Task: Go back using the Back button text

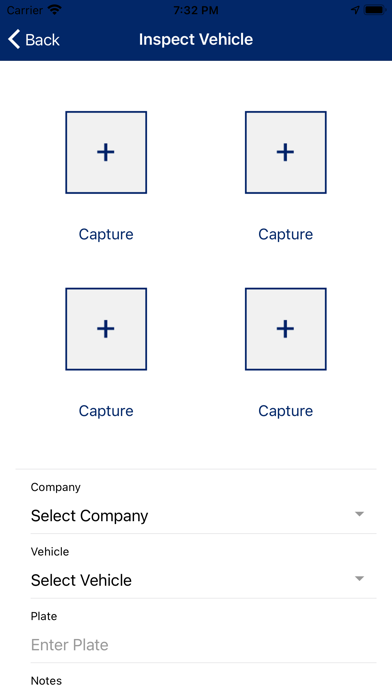Action: point(42,40)
